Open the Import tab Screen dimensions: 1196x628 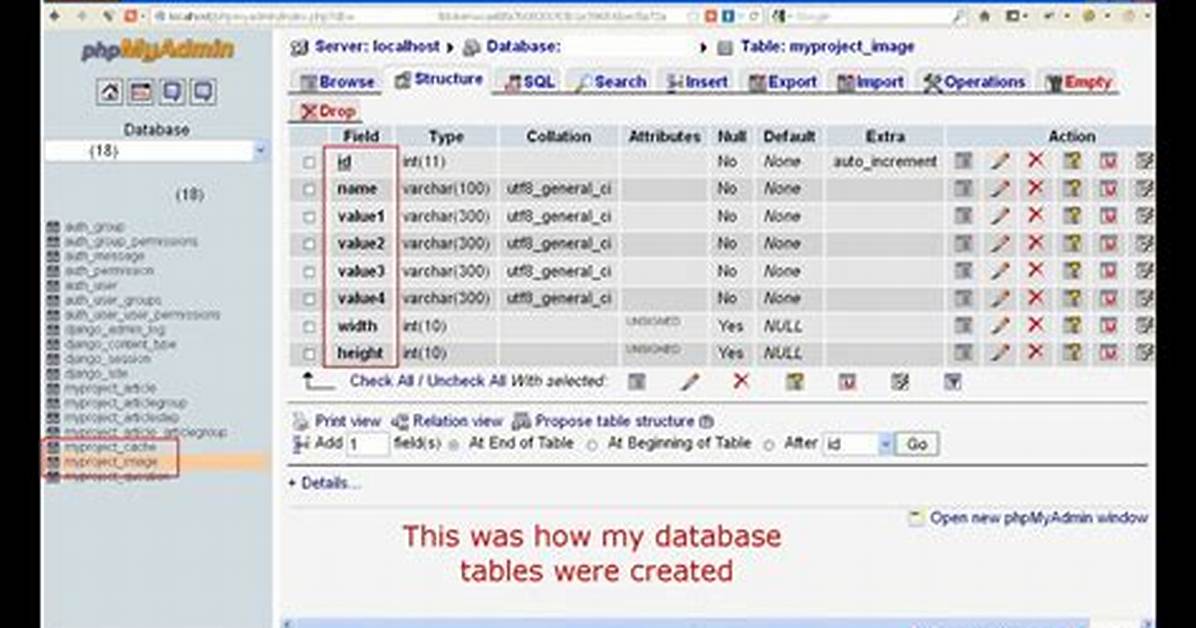(x=870, y=82)
